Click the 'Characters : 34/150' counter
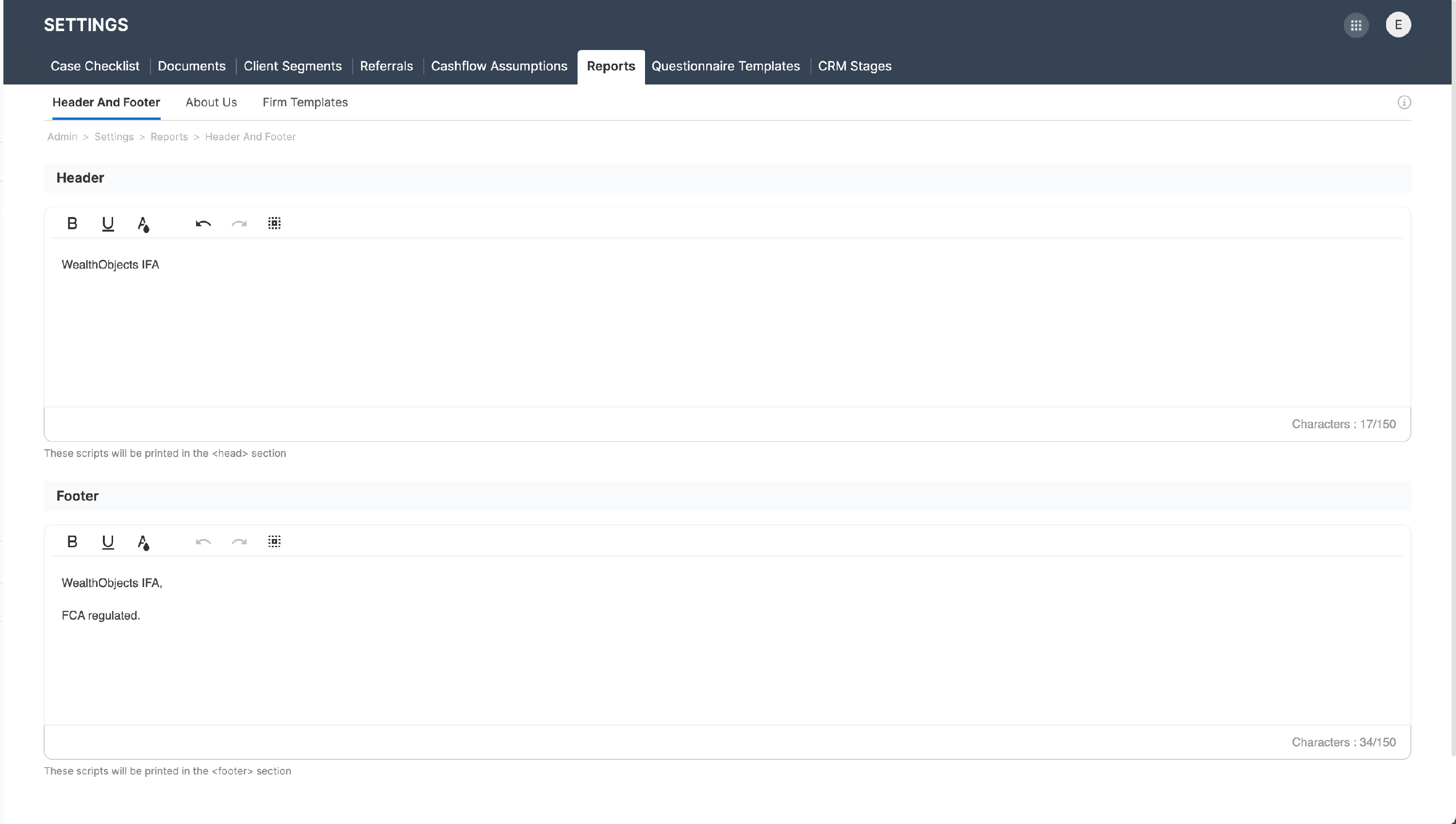 click(x=1343, y=742)
